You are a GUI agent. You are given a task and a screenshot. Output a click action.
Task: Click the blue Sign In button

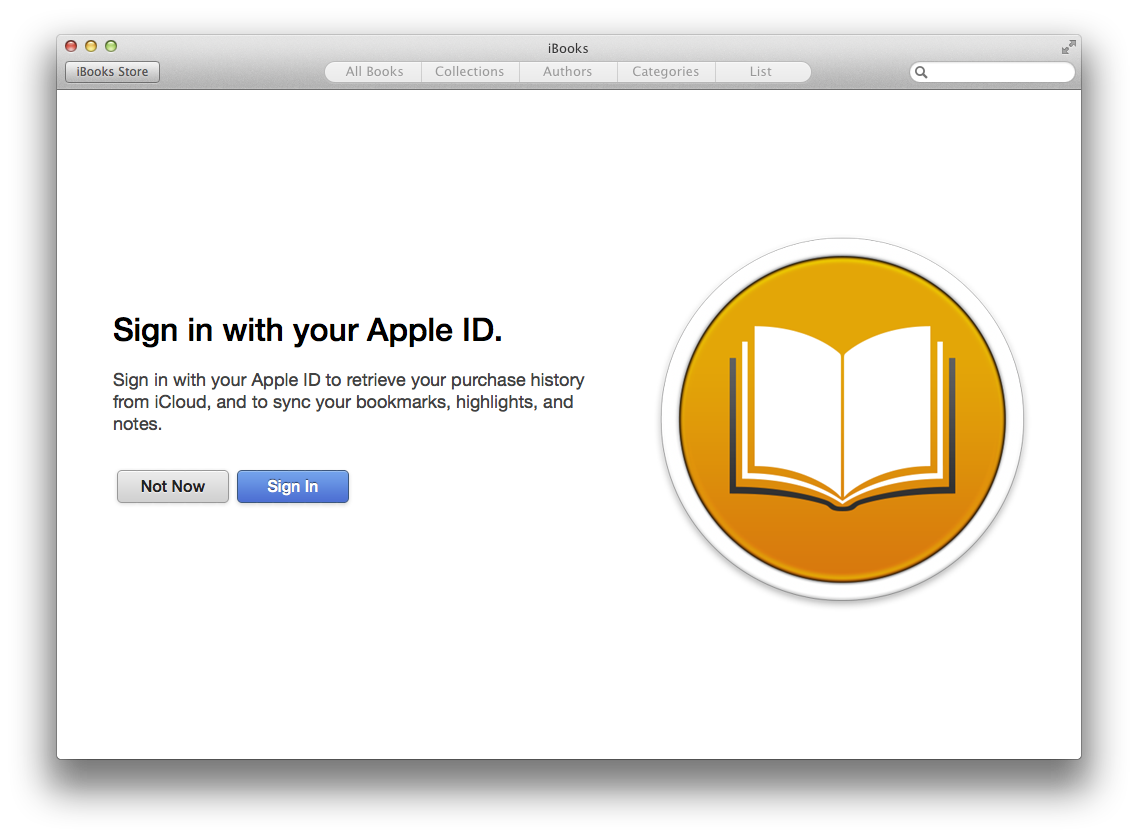(292, 486)
